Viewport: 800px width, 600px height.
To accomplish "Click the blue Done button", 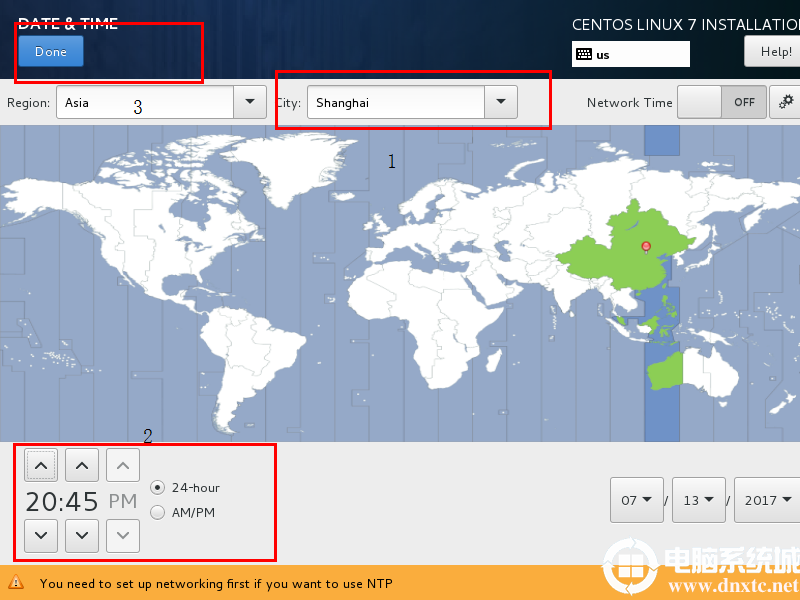I will point(51,52).
